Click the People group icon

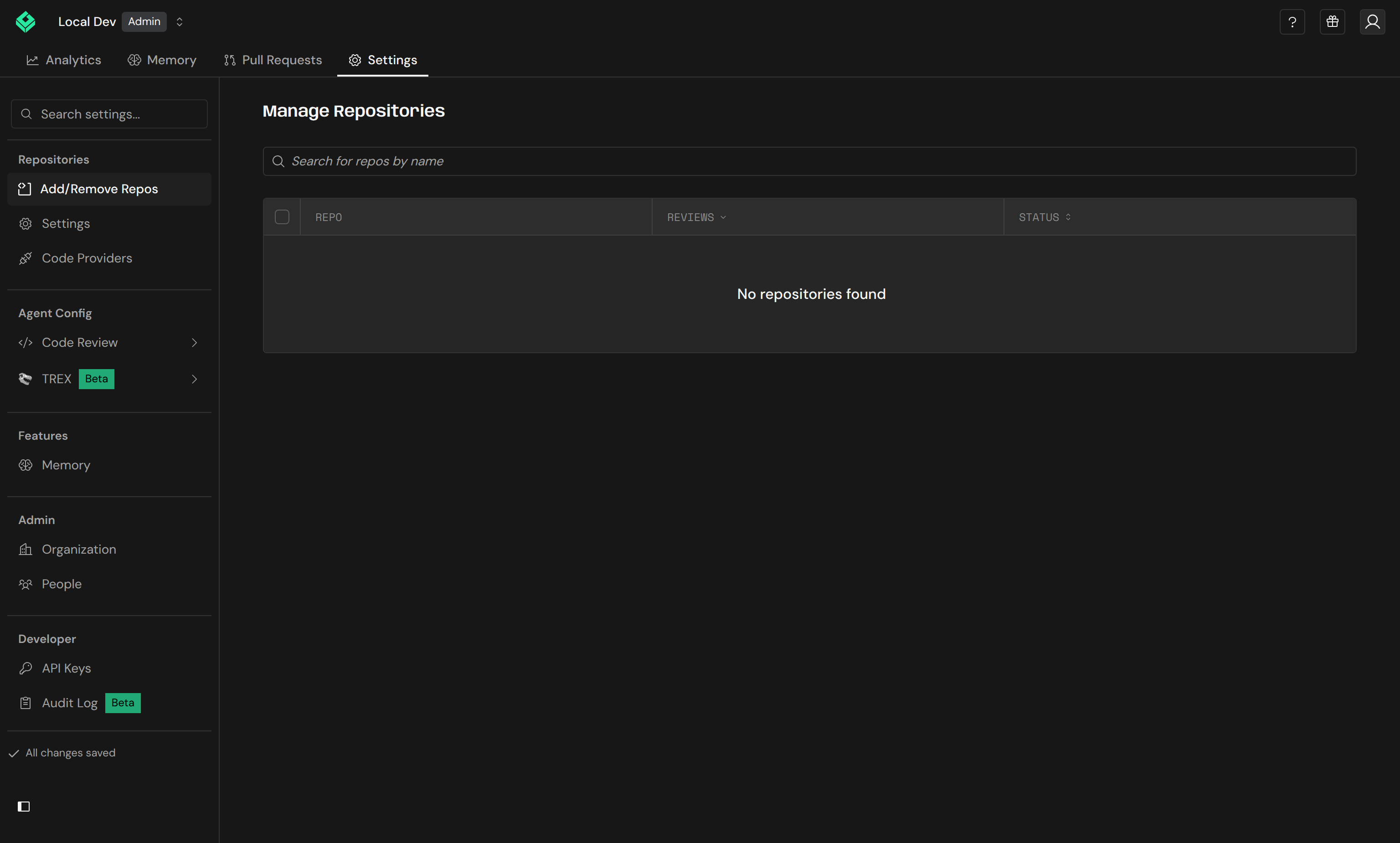(x=26, y=584)
